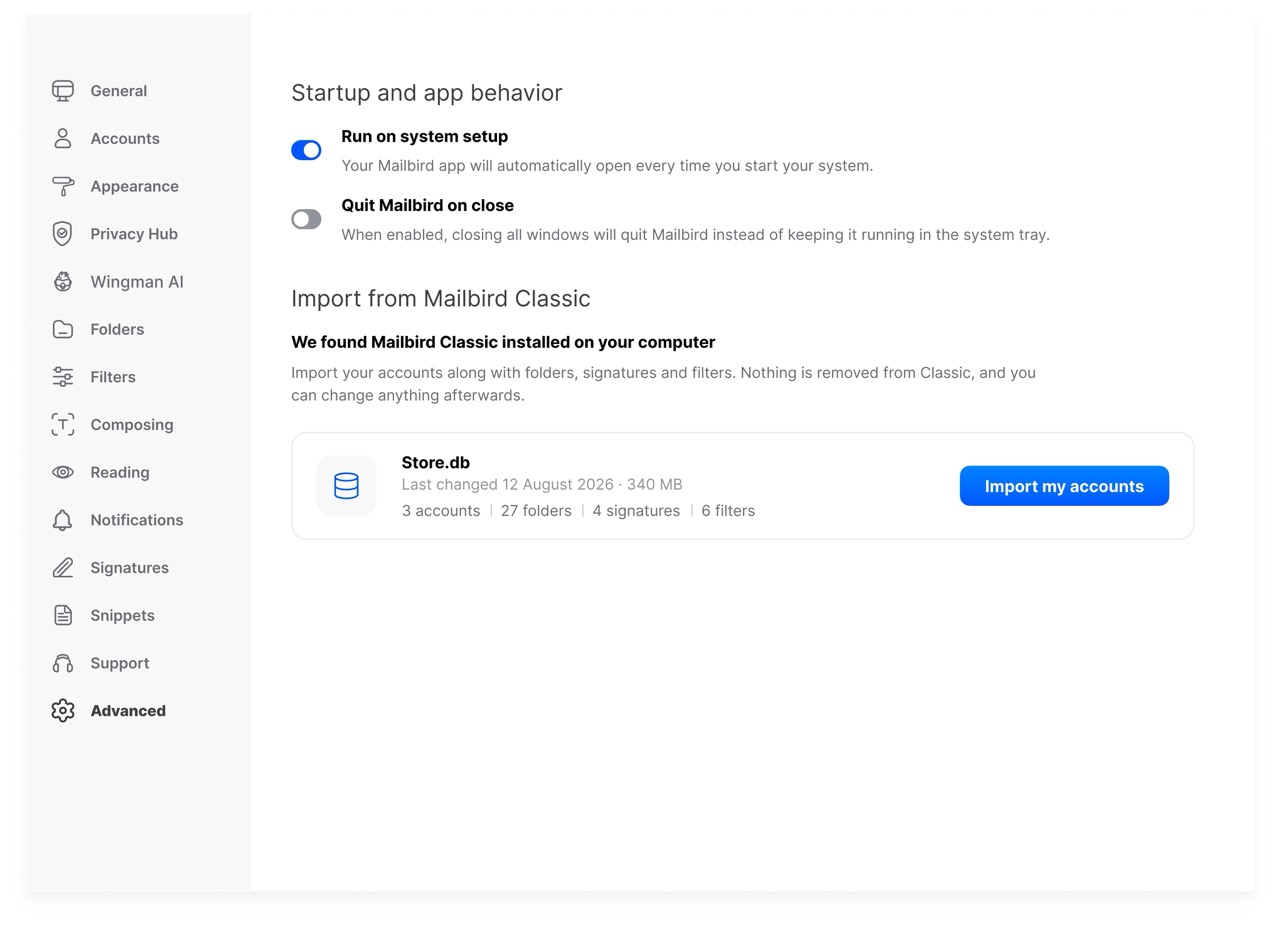The image size is (1280, 929).
Task: Click 'Last changed 12 August 2026' text
Action: 507,485
